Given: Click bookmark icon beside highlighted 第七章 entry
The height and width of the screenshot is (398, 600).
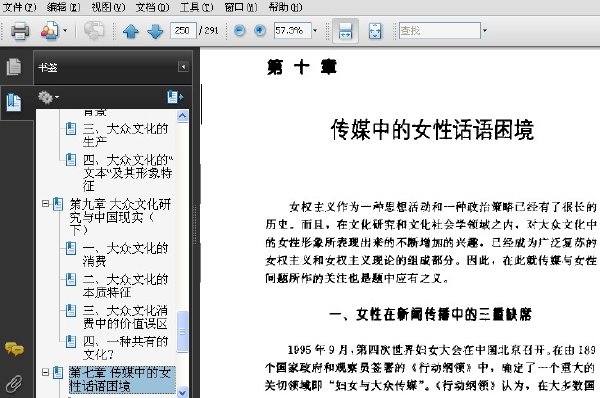Looking at the screenshot, I should coord(58,372).
